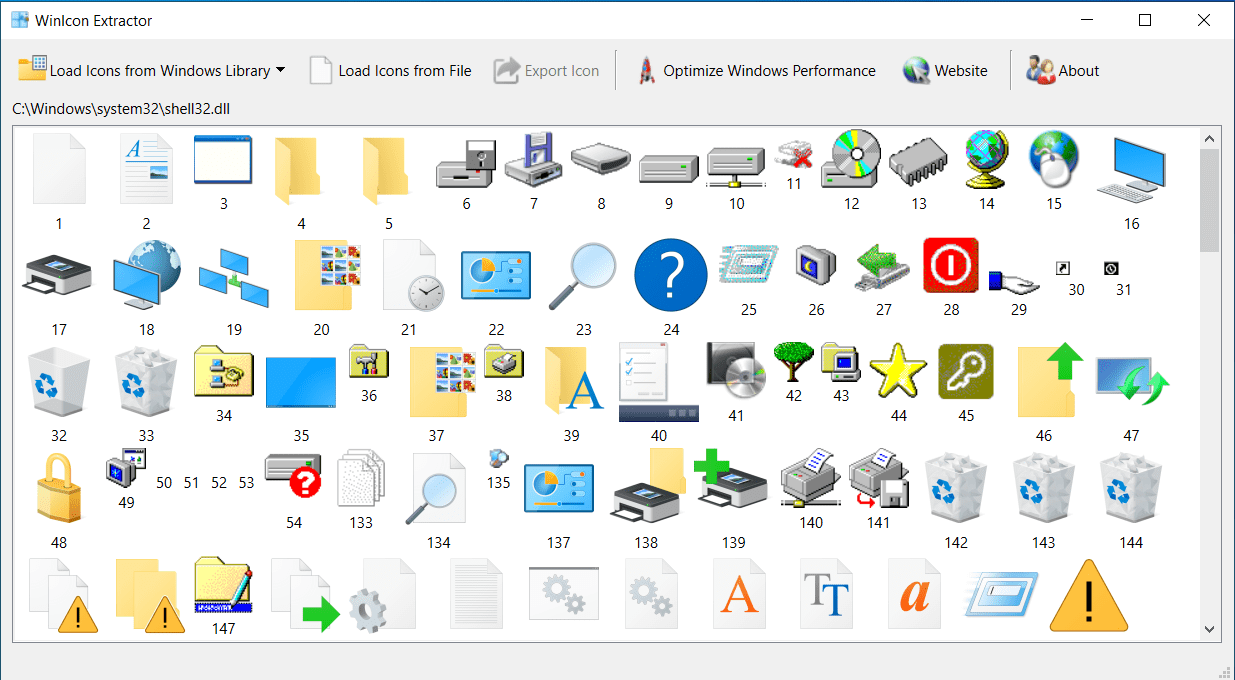
Task: Select magnifying glass icon 23
Action: pos(584,276)
